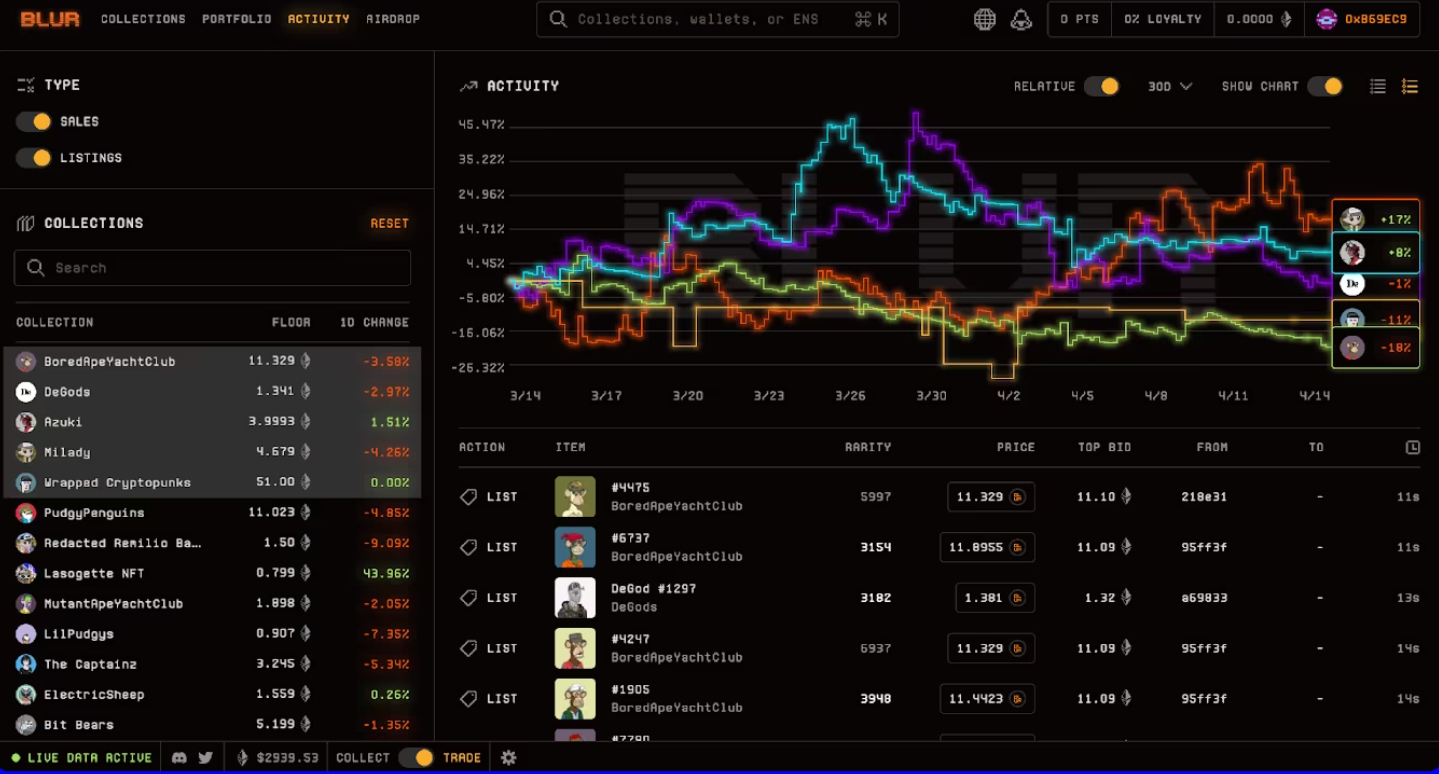Switch the Collect/Trade mode toggle
1439x774 pixels.
(415, 758)
